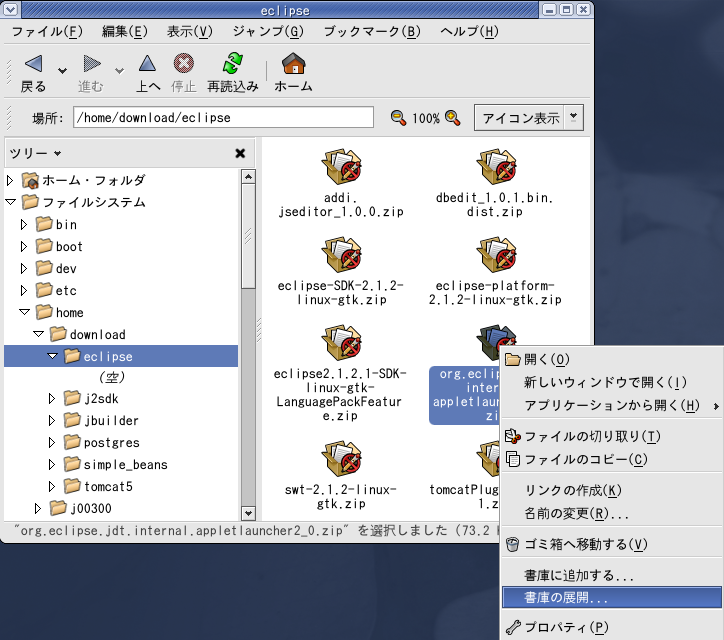Click the trash icon for ゴミ箱へ移動する
Screen dimensions: 724x640
click(x=512, y=544)
